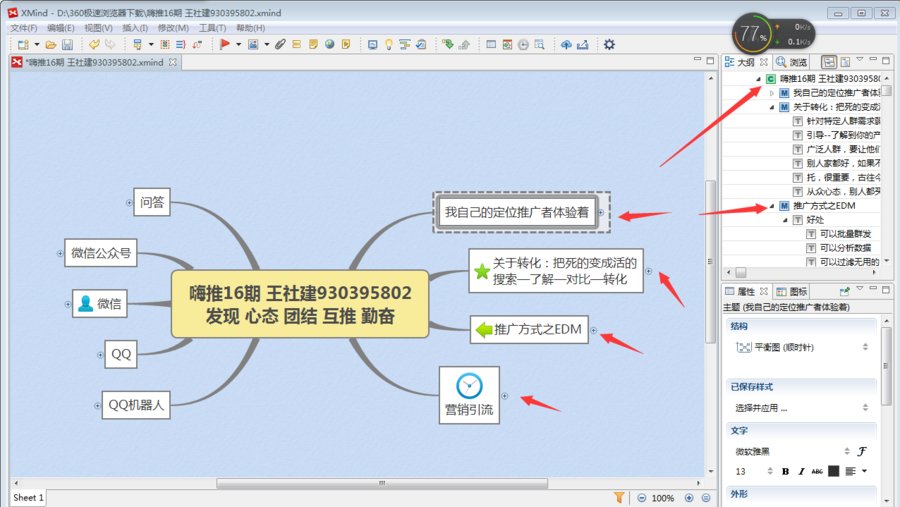
Task: Click the Insert image toolbar icon
Action: (253, 44)
